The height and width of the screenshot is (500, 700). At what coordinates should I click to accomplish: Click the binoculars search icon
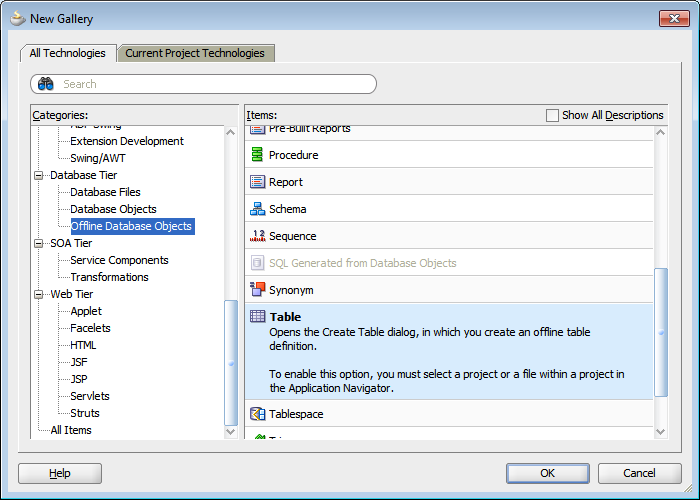[46, 83]
